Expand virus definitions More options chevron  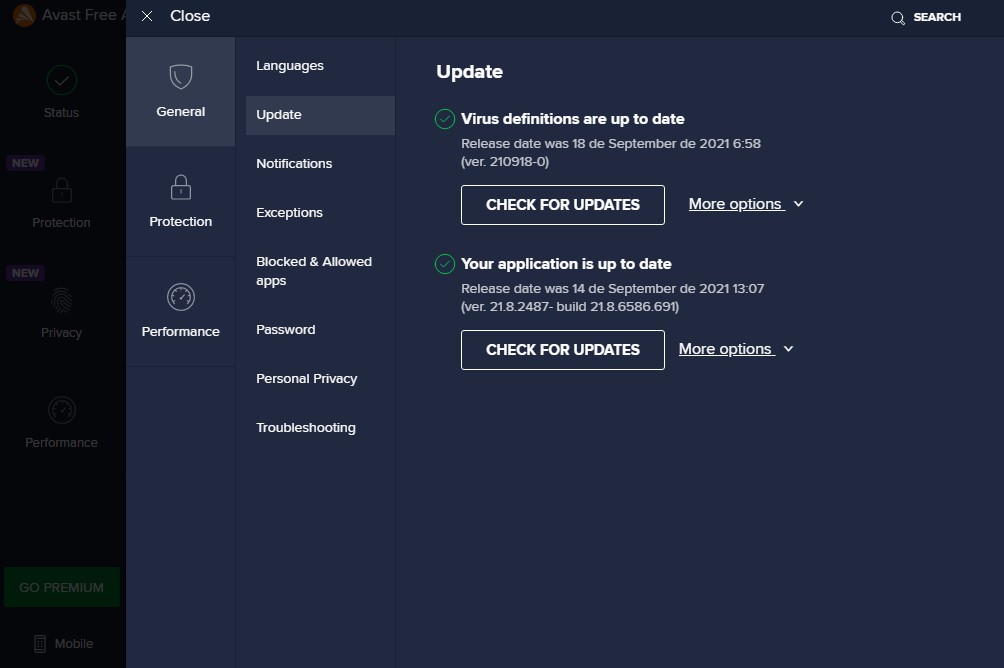pyautogui.click(x=798, y=204)
